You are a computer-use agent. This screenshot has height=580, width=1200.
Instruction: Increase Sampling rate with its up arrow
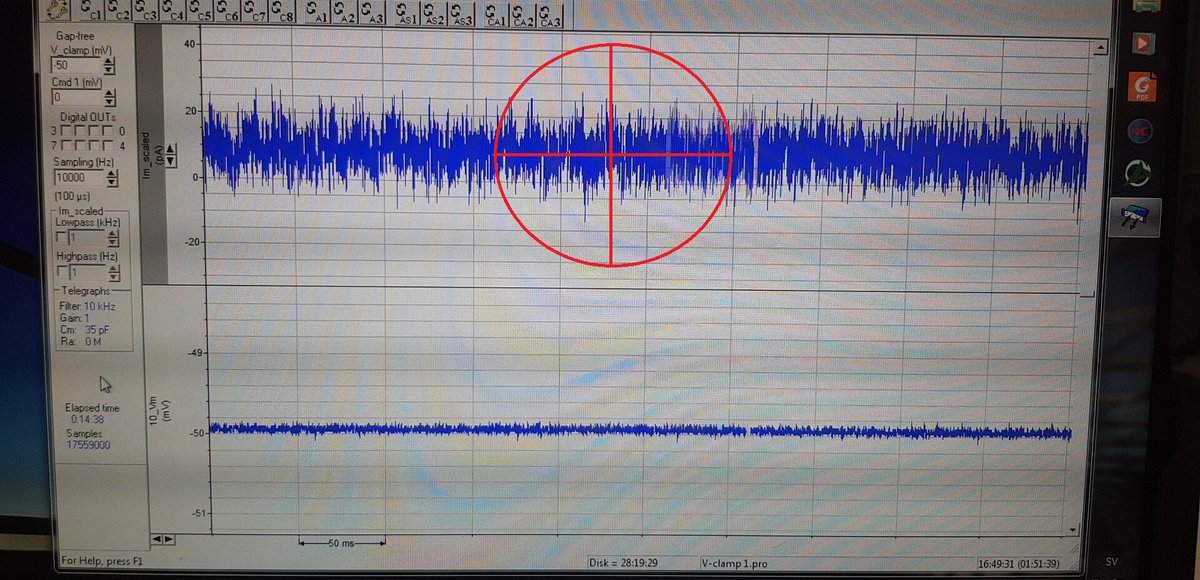pyautogui.click(x=112, y=173)
